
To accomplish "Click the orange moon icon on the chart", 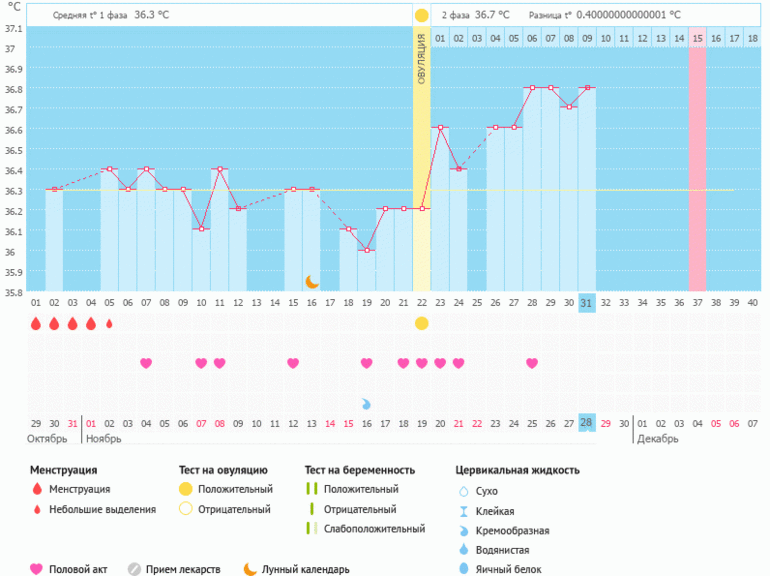I will coord(312,282).
